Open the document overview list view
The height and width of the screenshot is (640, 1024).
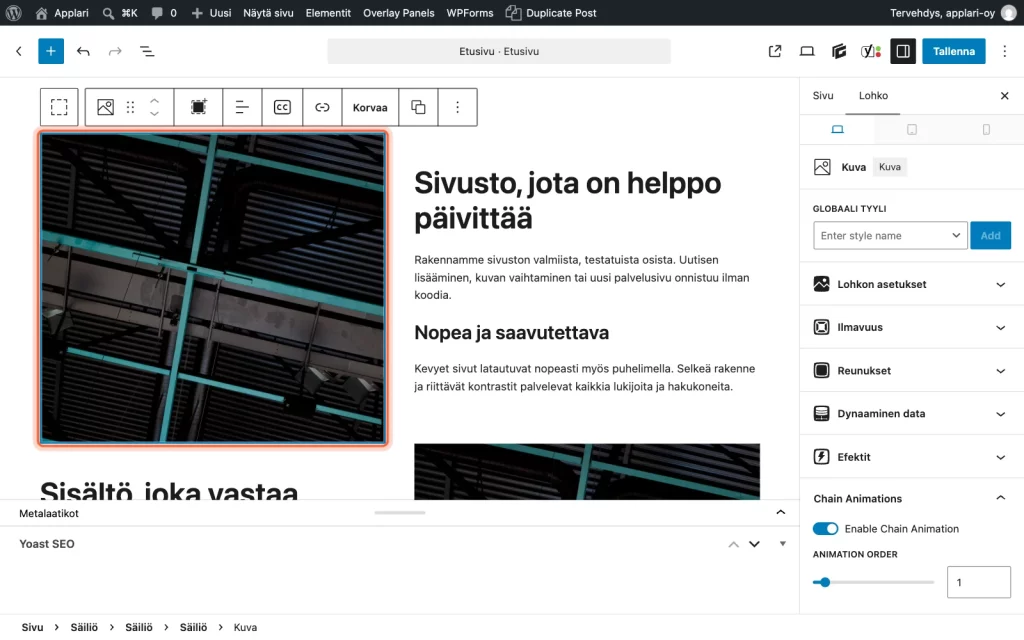[x=147, y=51]
